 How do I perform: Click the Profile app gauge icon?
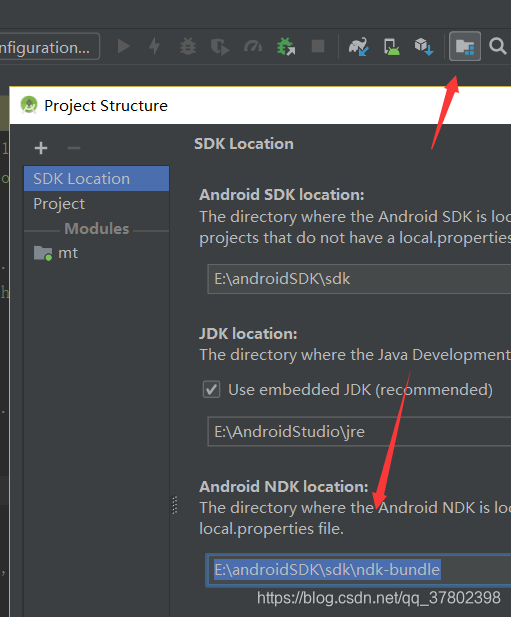point(253,46)
